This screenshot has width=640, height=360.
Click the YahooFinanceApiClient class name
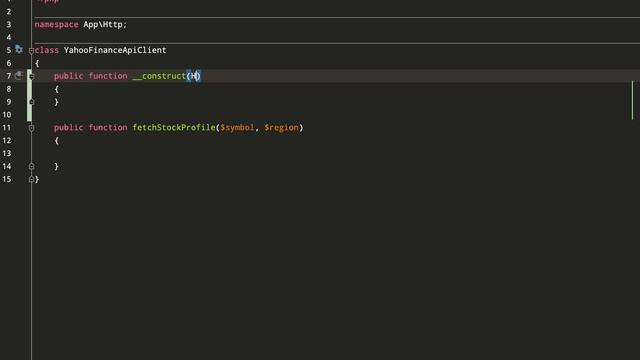click(115, 50)
